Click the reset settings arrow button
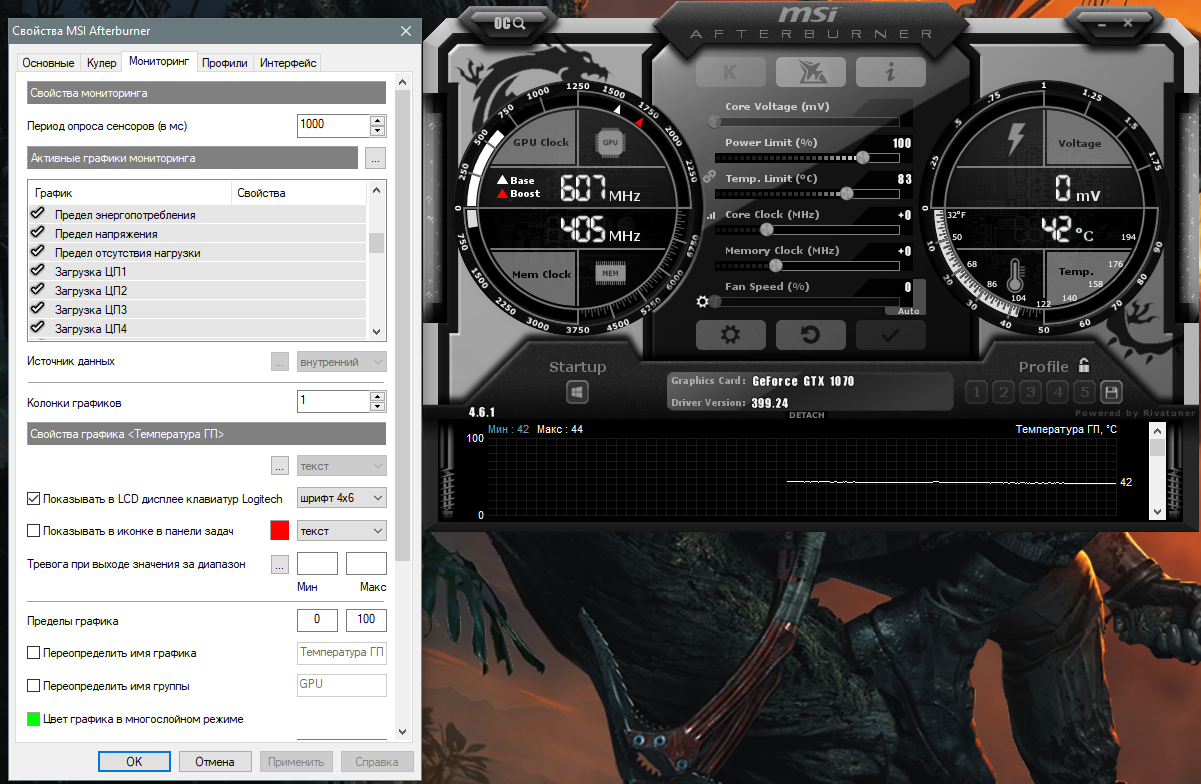The height and width of the screenshot is (784, 1201). 810,335
